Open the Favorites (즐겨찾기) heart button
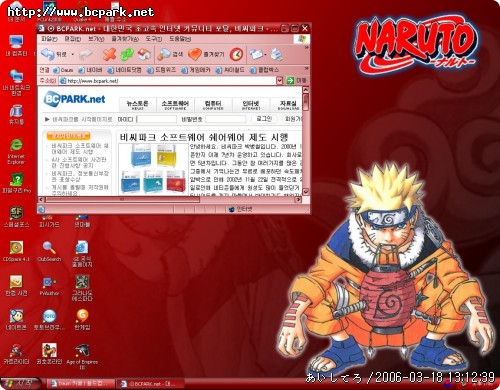 (x=206, y=54)
